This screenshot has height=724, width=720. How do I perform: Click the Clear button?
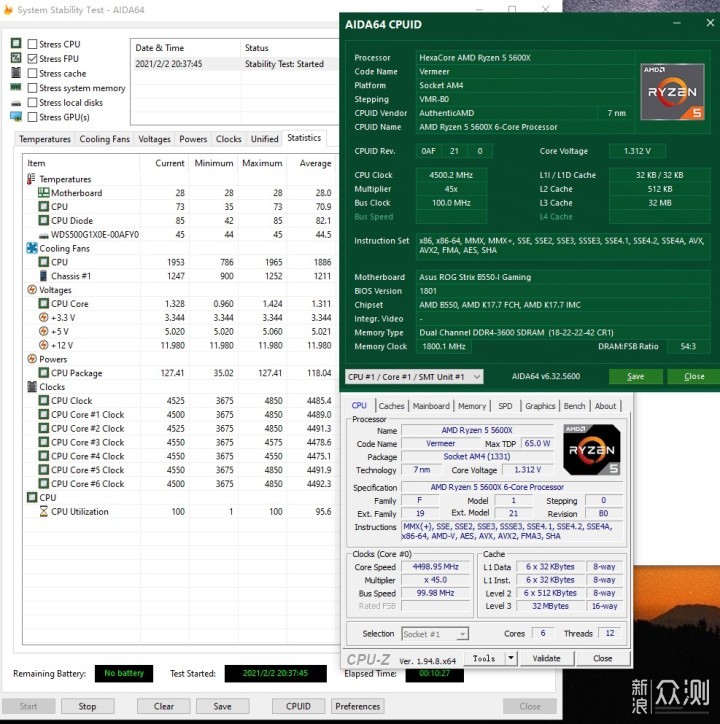pos(163,706)
